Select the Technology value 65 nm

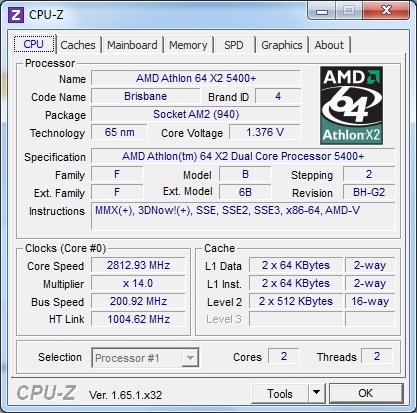click(x=119, y=132)
